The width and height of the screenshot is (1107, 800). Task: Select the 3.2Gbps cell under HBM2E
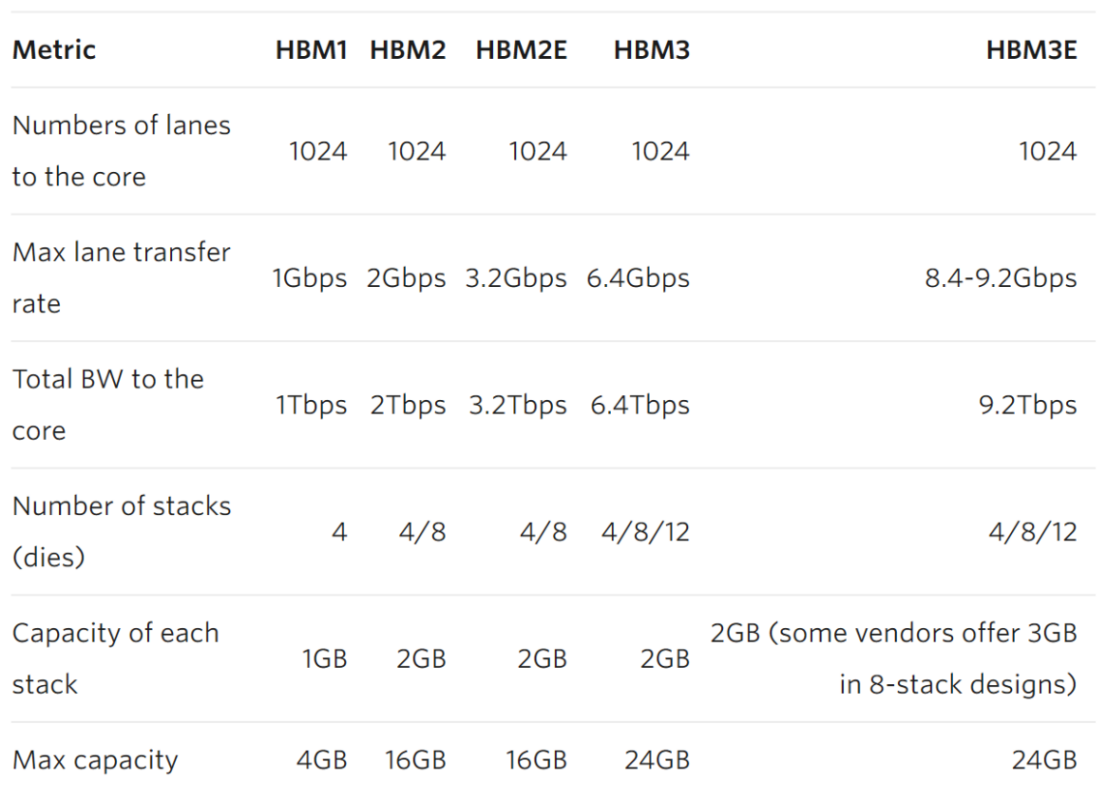pyautogui.click(x=515, y=278)
